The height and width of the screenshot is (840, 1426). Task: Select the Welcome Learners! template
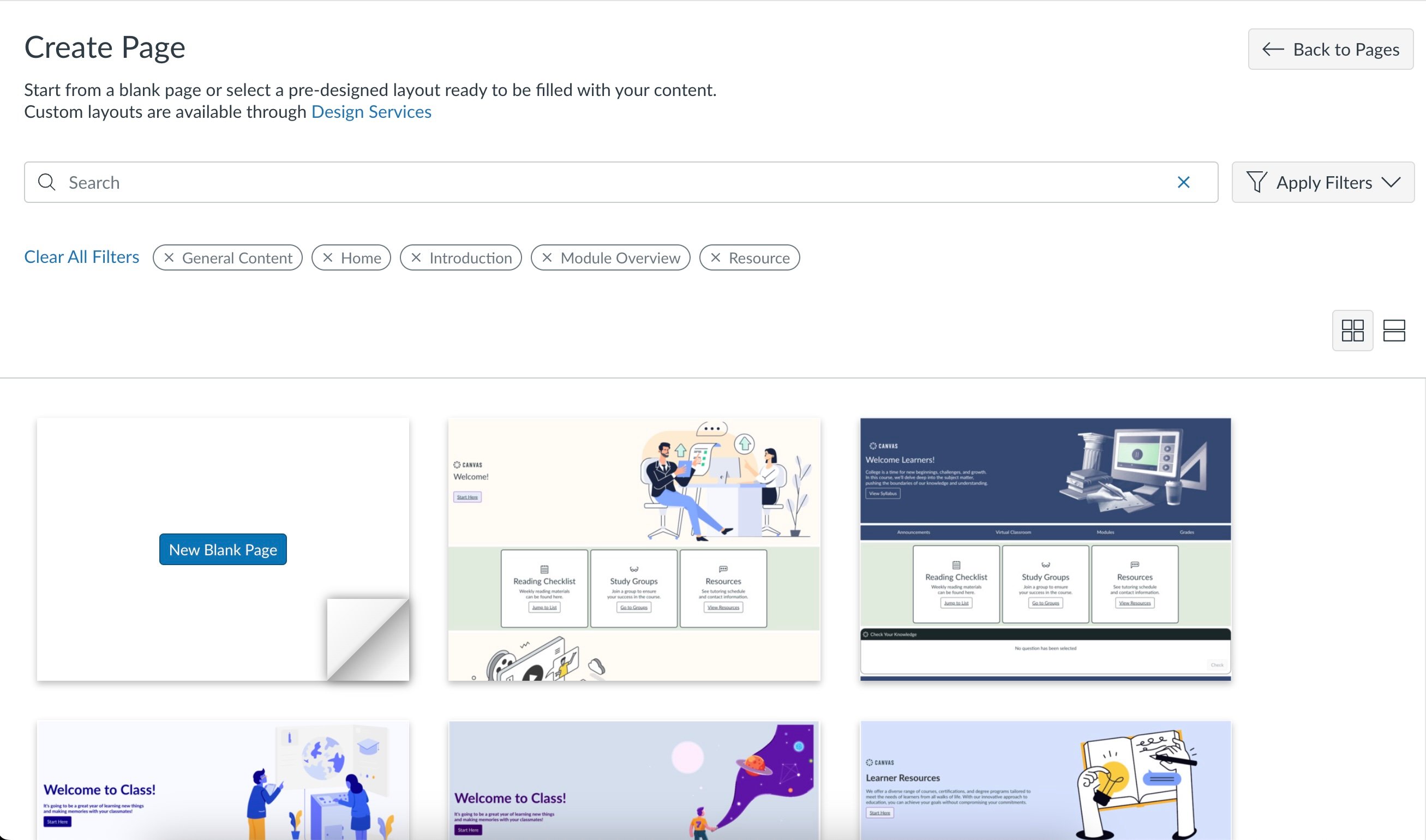point(1045,549)
